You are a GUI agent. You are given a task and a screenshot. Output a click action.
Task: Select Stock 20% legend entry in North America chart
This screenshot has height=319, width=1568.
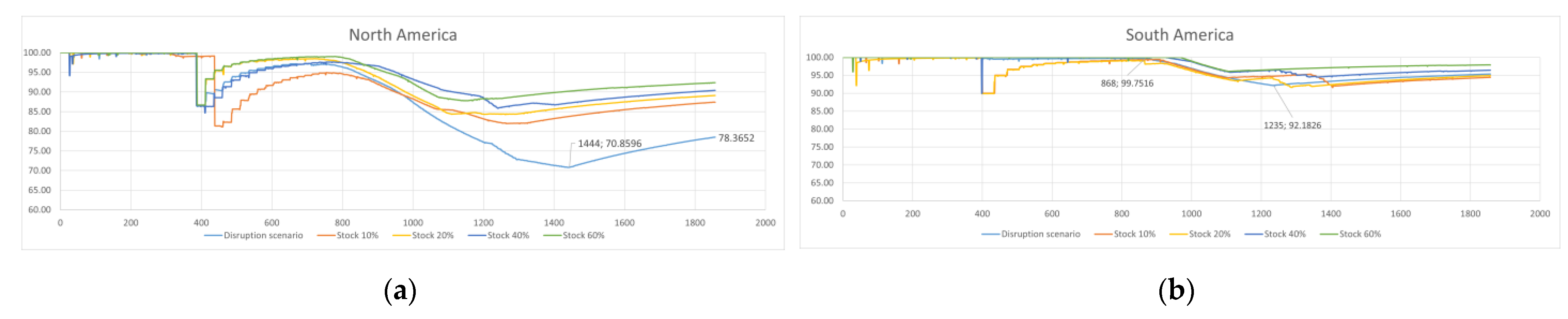[x=423, y=236]
